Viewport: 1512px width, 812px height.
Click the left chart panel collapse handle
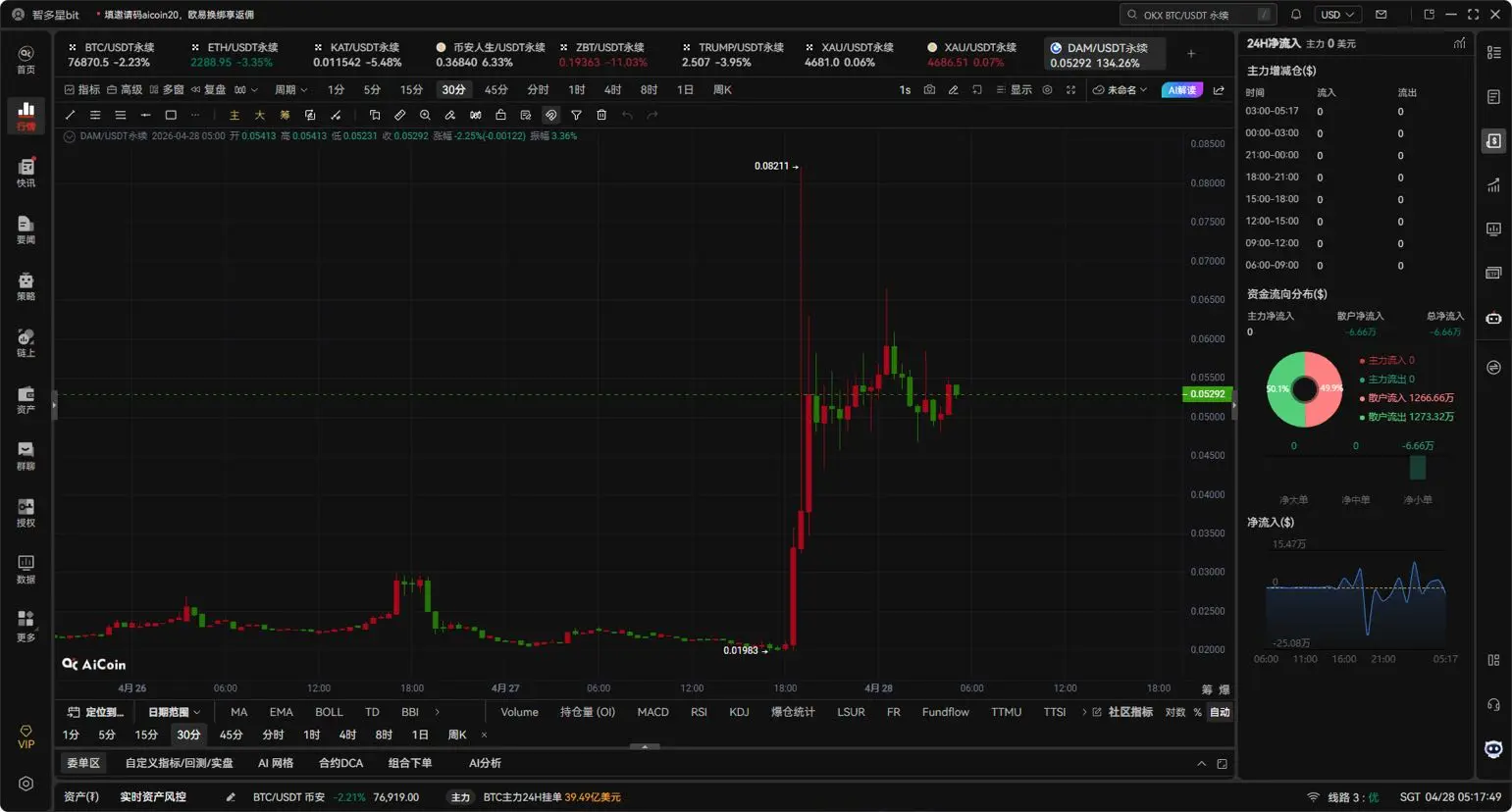pyautogui.click(x=54, y=405)
